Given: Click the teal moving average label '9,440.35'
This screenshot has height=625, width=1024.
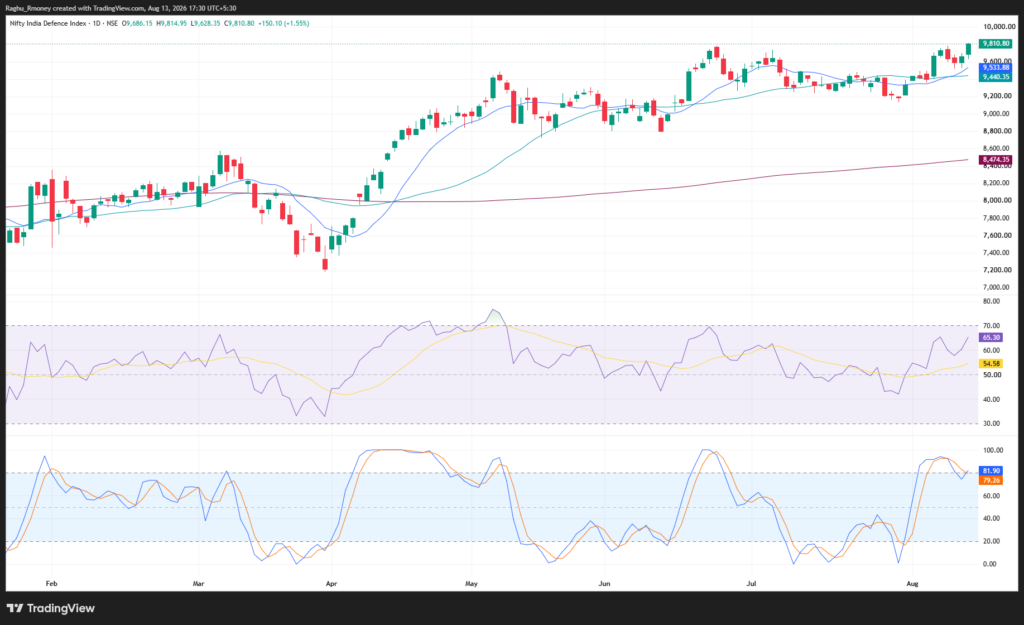Looking at the screenshot, I should pos(996,77).
